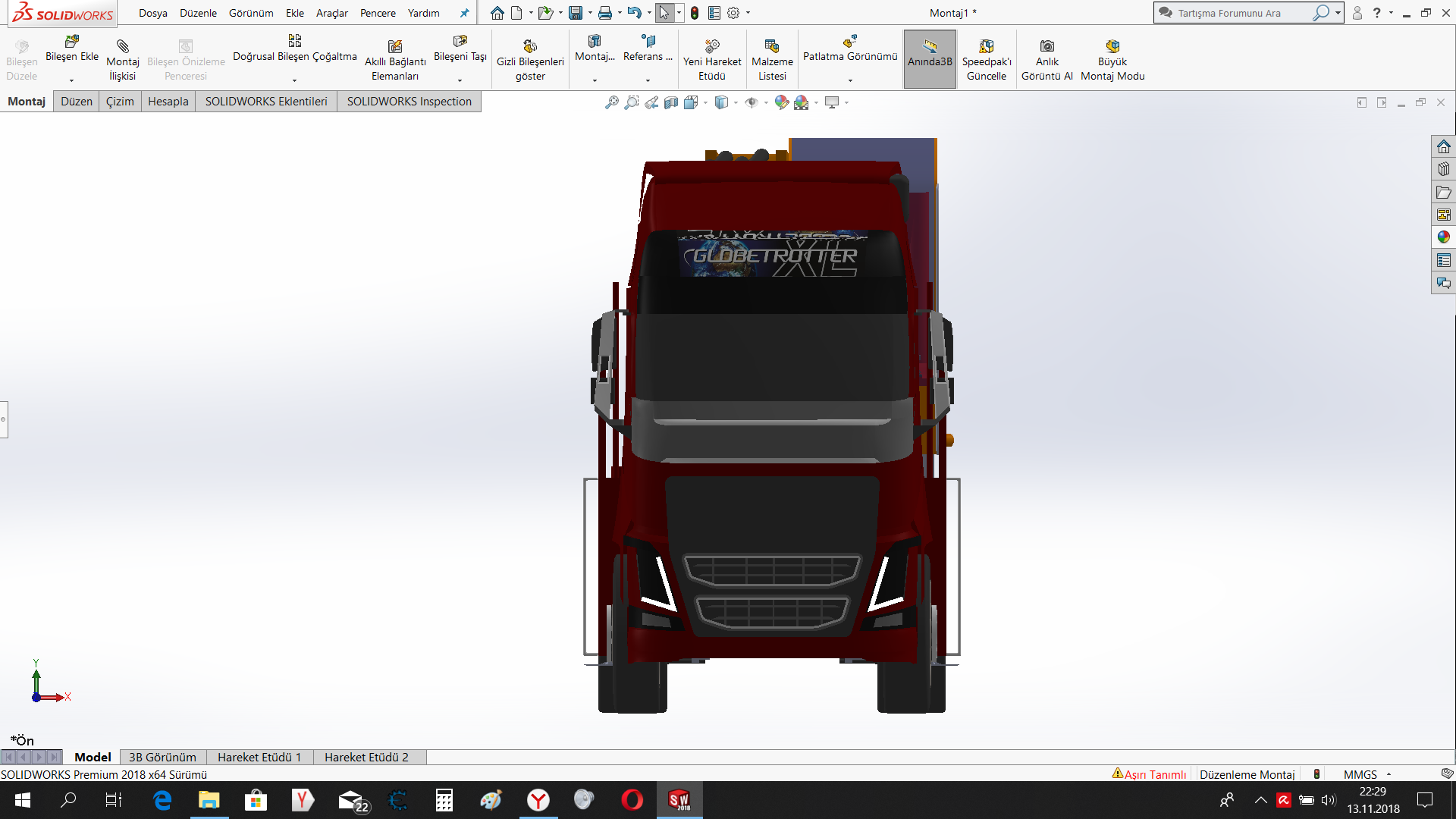Pin the menu bar with pushpin icon
This screenshot has height=819, width=1456.
tap(464, 13)
